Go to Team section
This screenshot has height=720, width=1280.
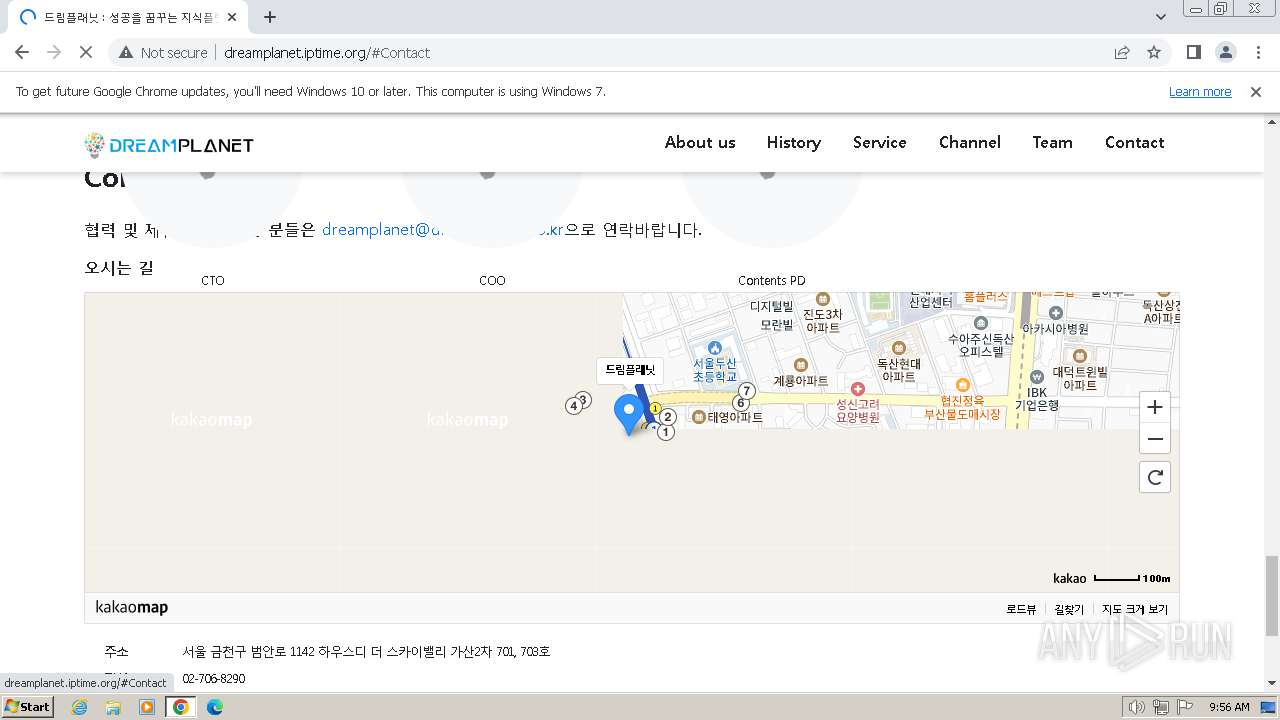(1053, 142)
